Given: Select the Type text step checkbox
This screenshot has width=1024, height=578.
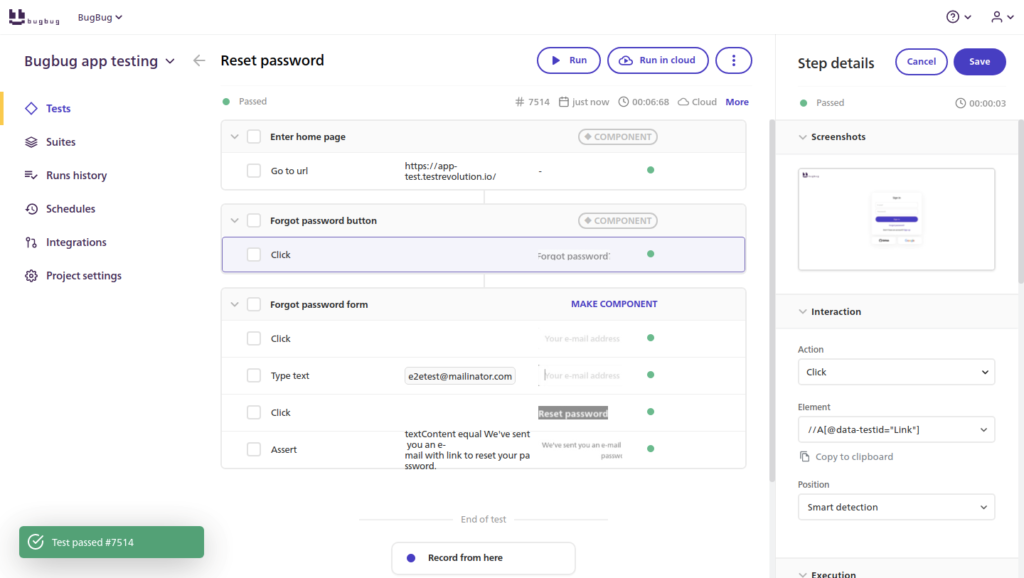Looking at the screenshot, I should click(254, 375).
